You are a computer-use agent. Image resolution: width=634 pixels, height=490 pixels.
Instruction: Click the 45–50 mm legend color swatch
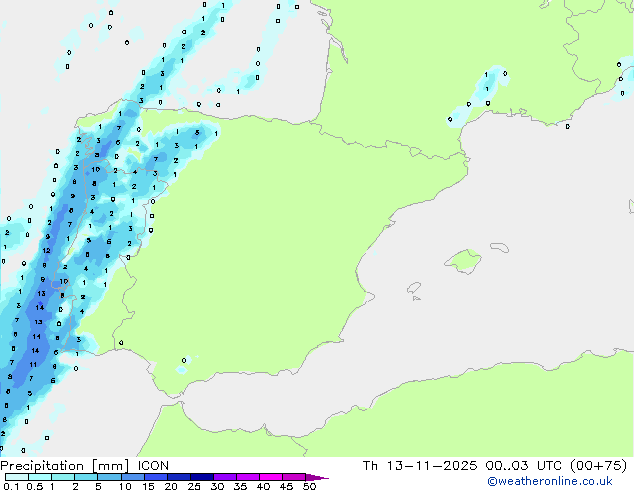click(294, 477)
